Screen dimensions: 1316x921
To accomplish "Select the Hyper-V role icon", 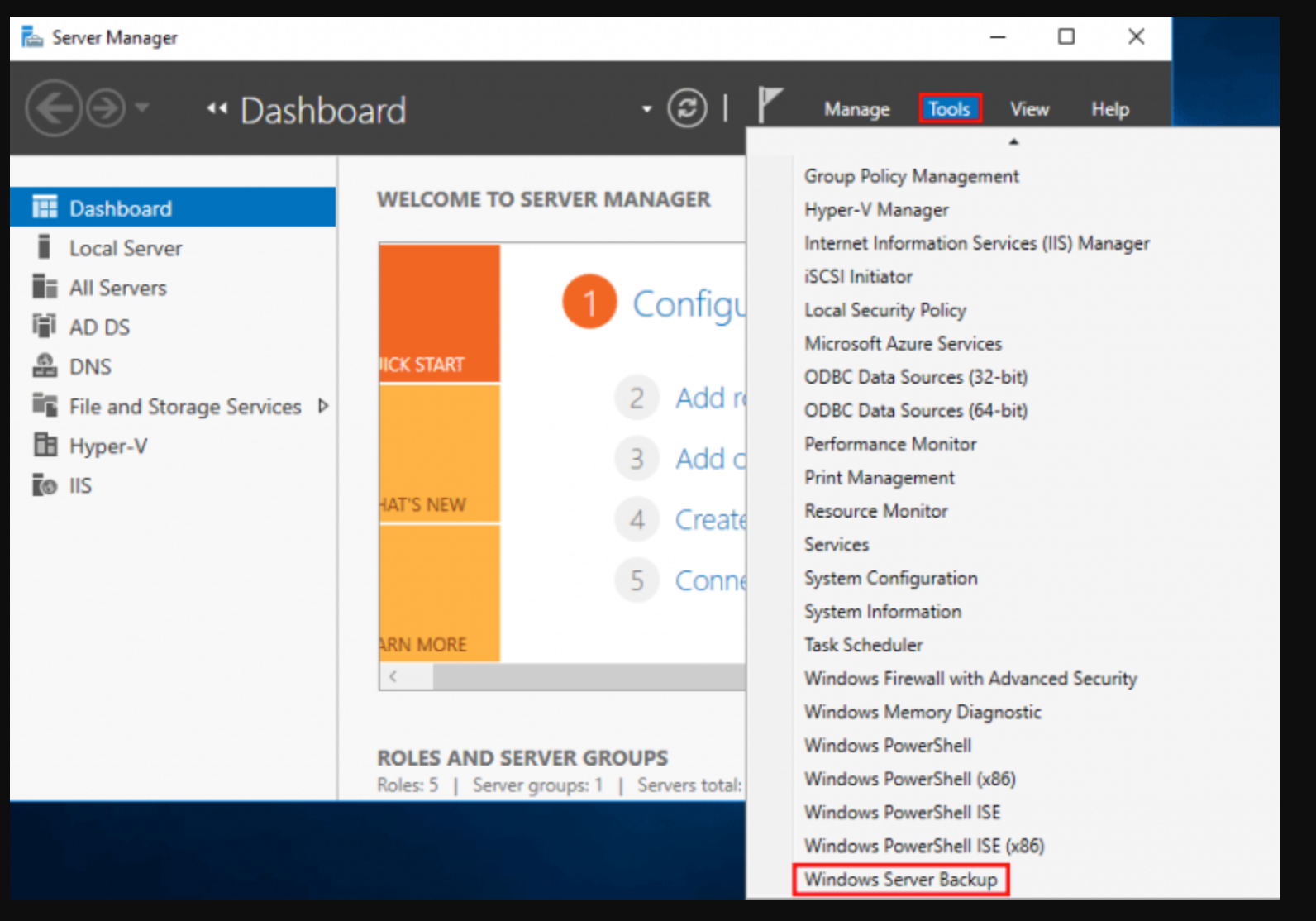I will click(x=45, y=445).
